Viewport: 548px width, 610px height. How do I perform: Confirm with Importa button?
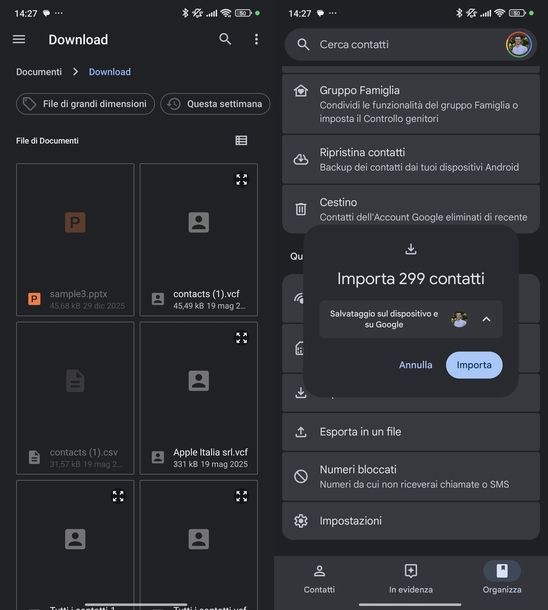[474, 365]
